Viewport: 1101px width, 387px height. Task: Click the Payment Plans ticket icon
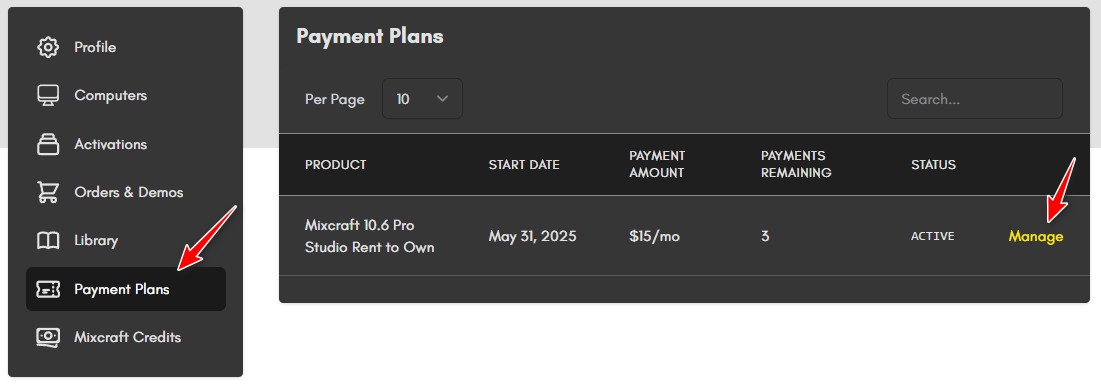tap(48, 289)
